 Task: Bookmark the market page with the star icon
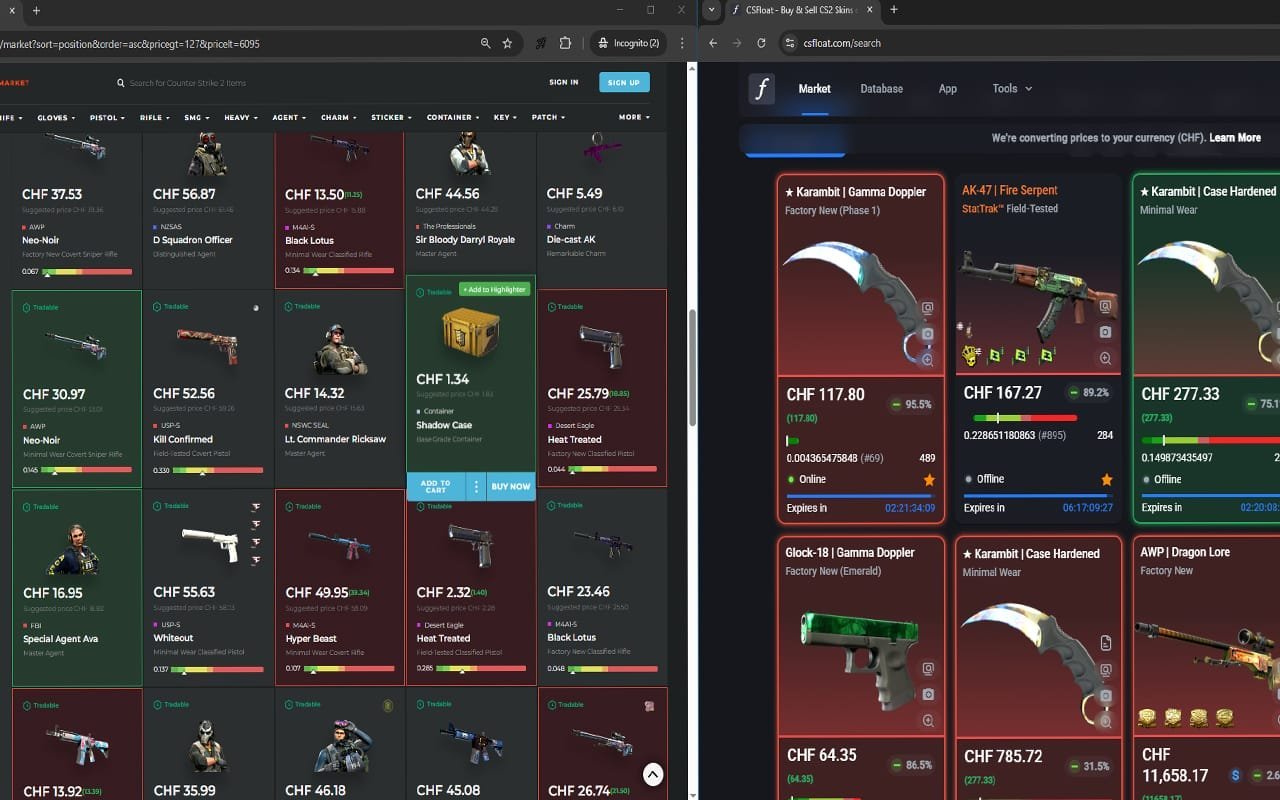(507, 44)
